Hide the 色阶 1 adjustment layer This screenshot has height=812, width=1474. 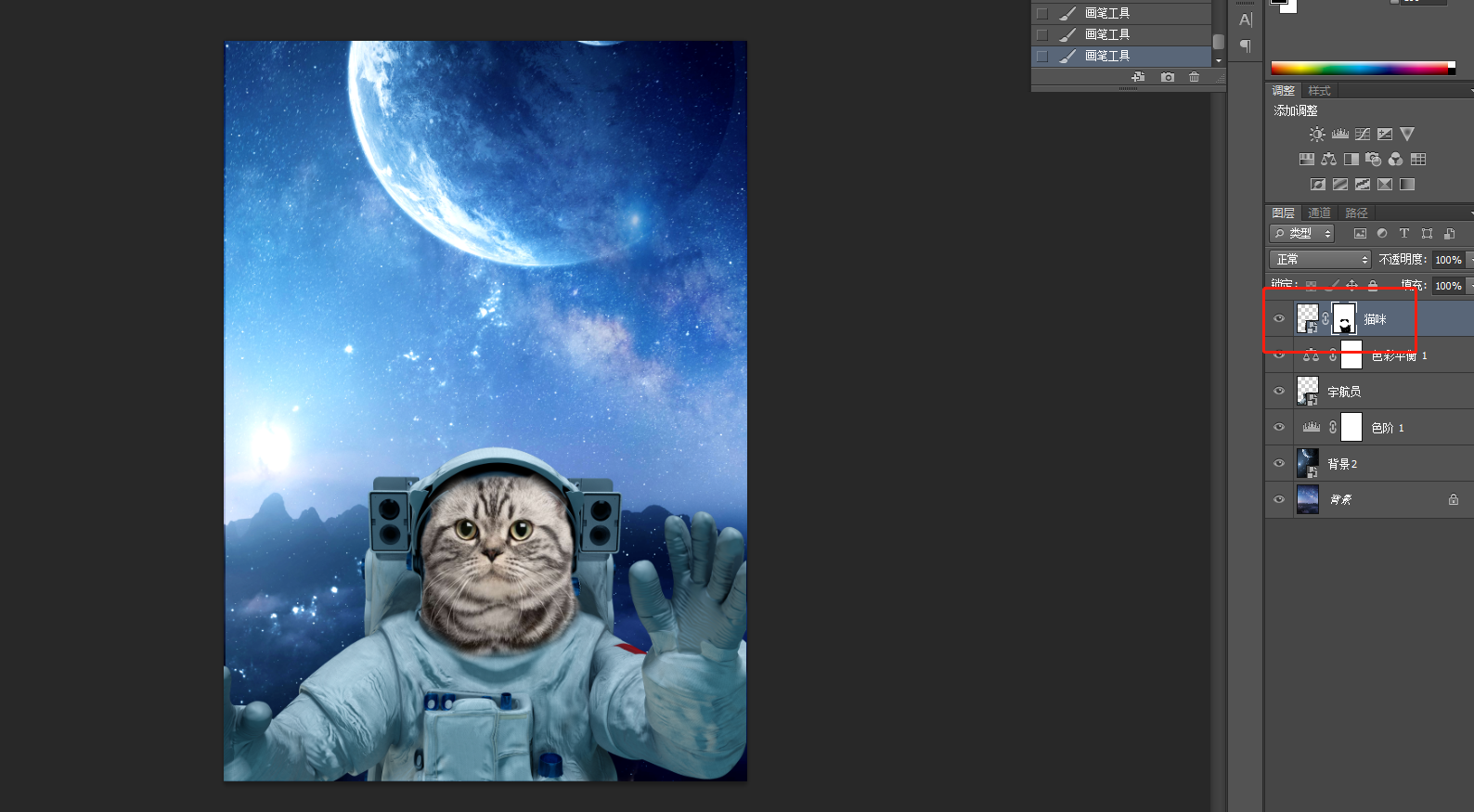(x=1279, y=427)
